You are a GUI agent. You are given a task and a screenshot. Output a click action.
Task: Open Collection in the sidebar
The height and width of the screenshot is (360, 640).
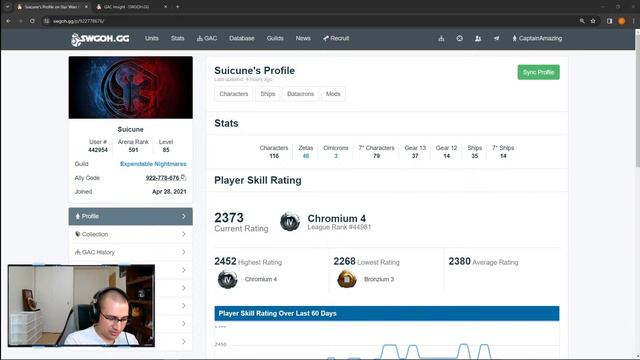(131, 234)
